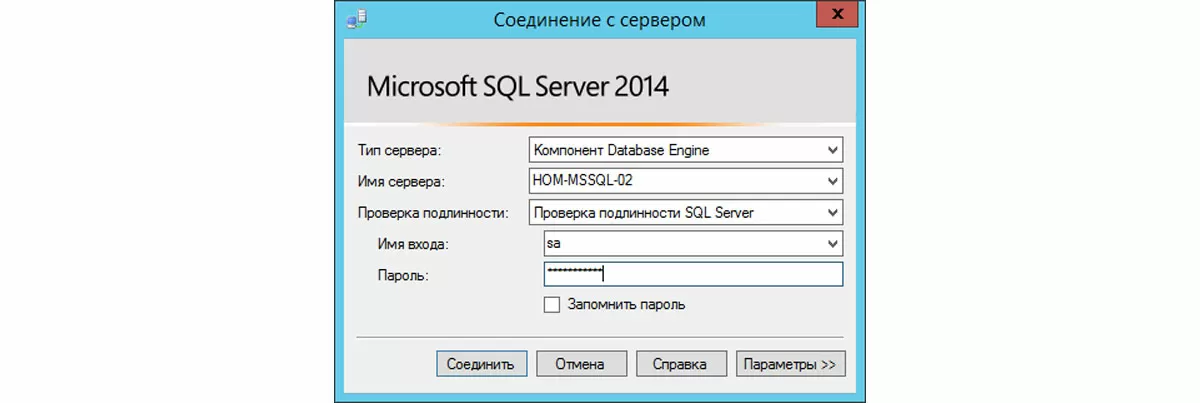Expand the Имя сервера dropdown arrow
The width and height of the screenshot is (1200, 403).
pyautogui.click(x=832, y=181)
